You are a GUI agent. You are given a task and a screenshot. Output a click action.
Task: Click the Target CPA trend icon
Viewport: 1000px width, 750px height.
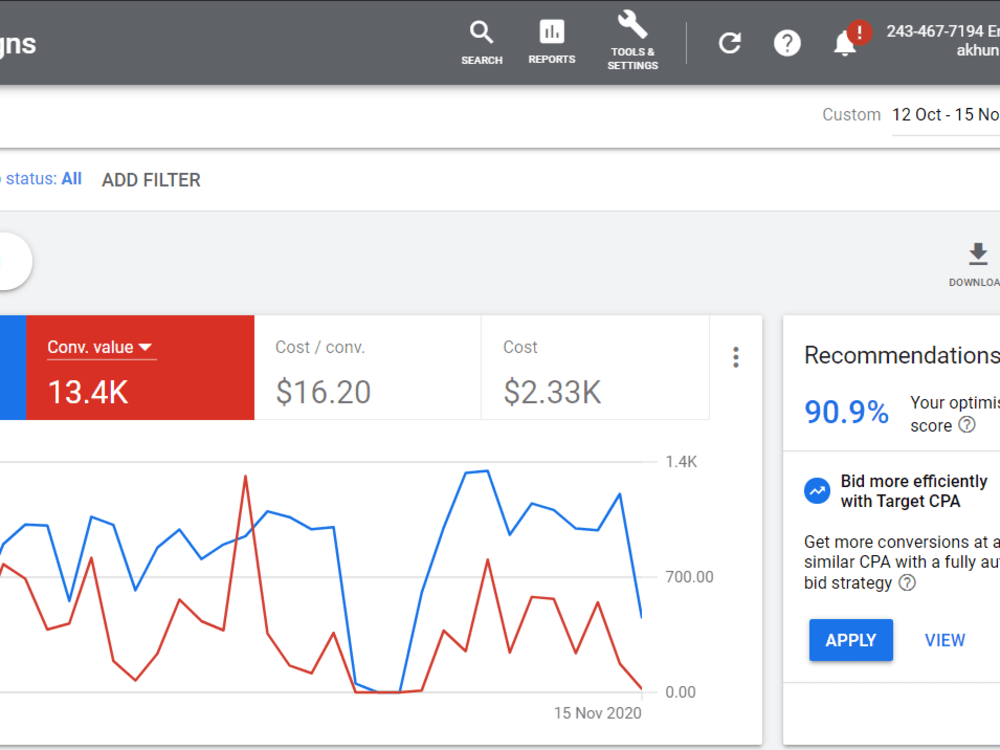point(817,491)
